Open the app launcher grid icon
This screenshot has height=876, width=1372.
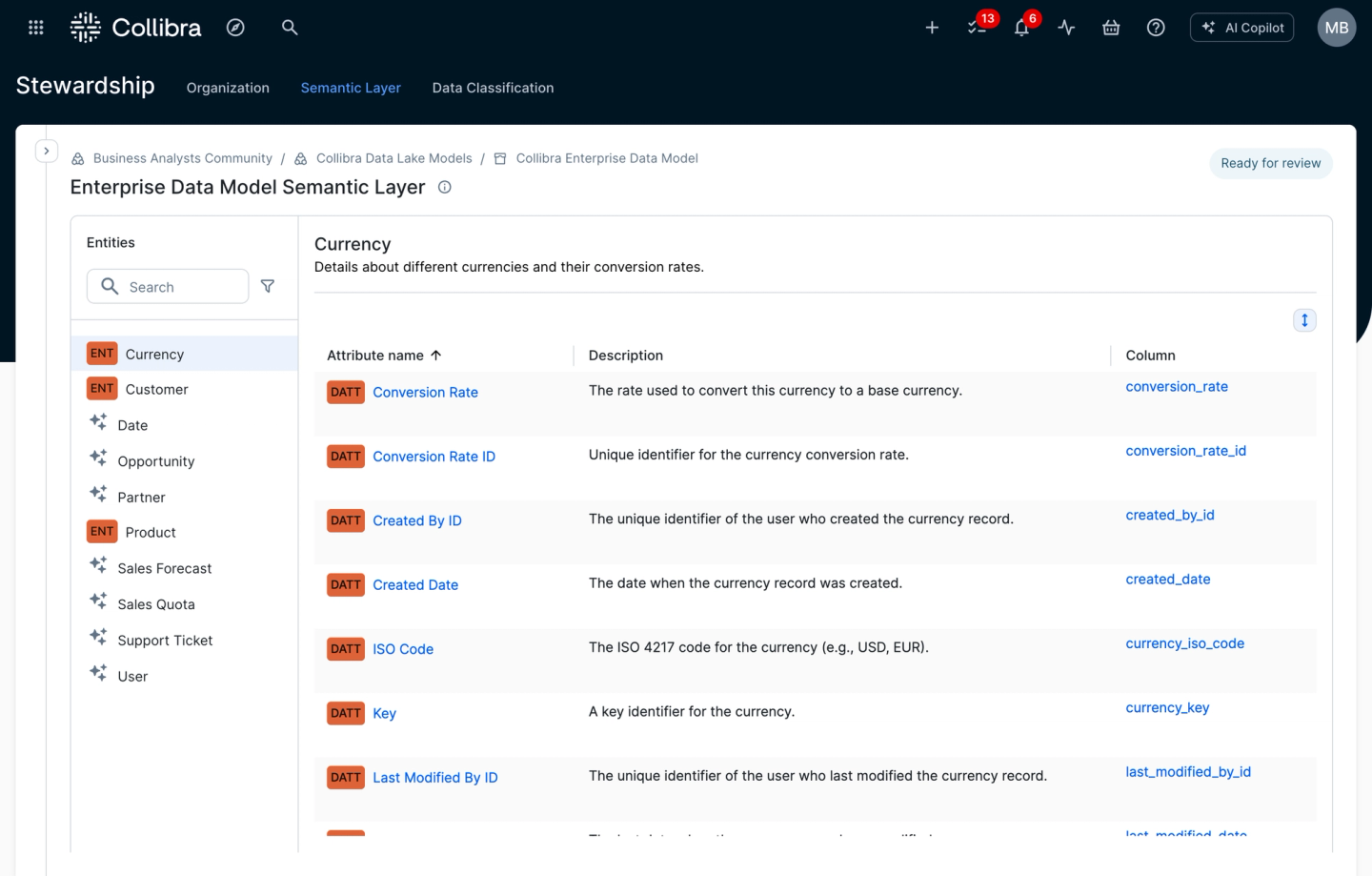(36, 28)
